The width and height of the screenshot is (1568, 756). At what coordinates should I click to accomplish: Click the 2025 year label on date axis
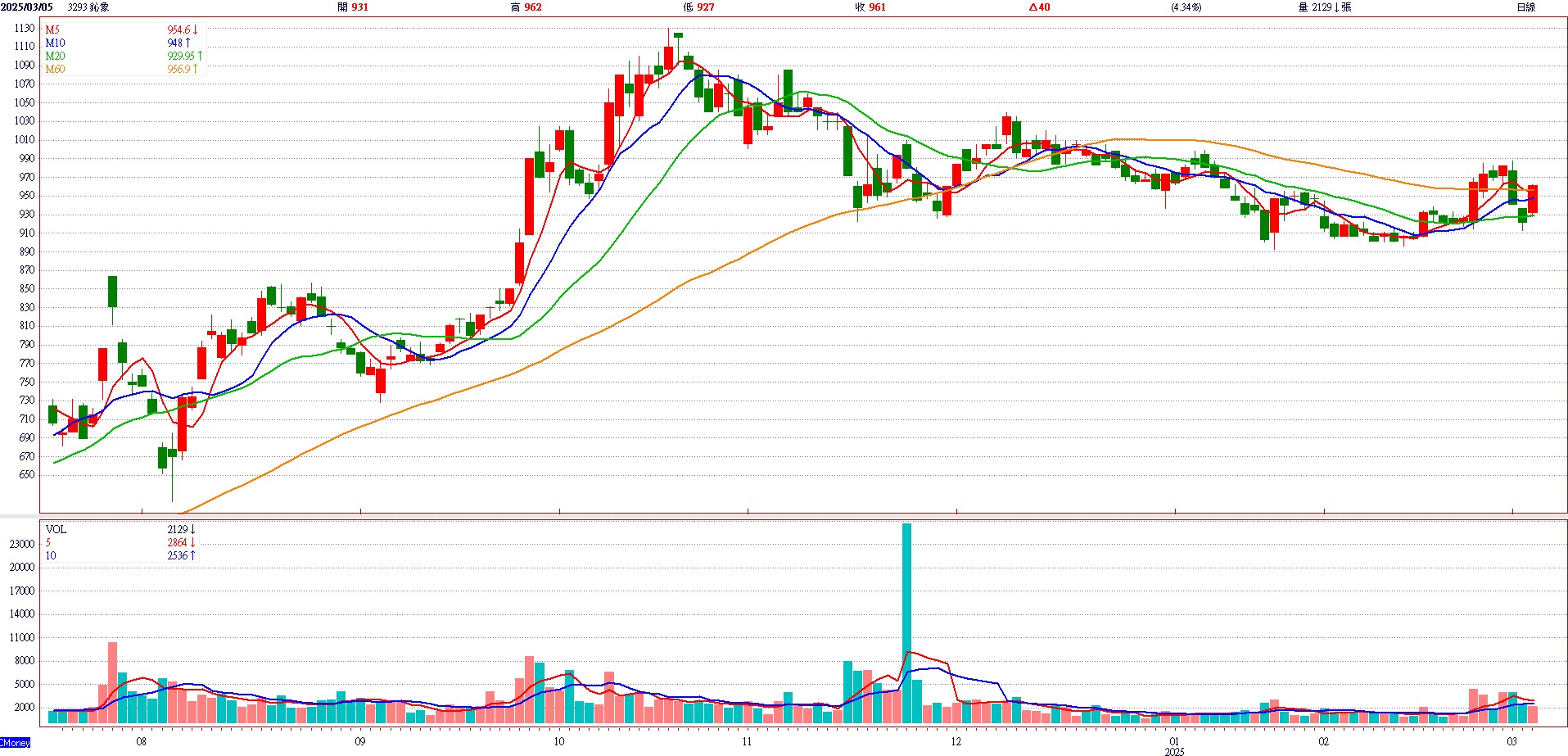1175,751
